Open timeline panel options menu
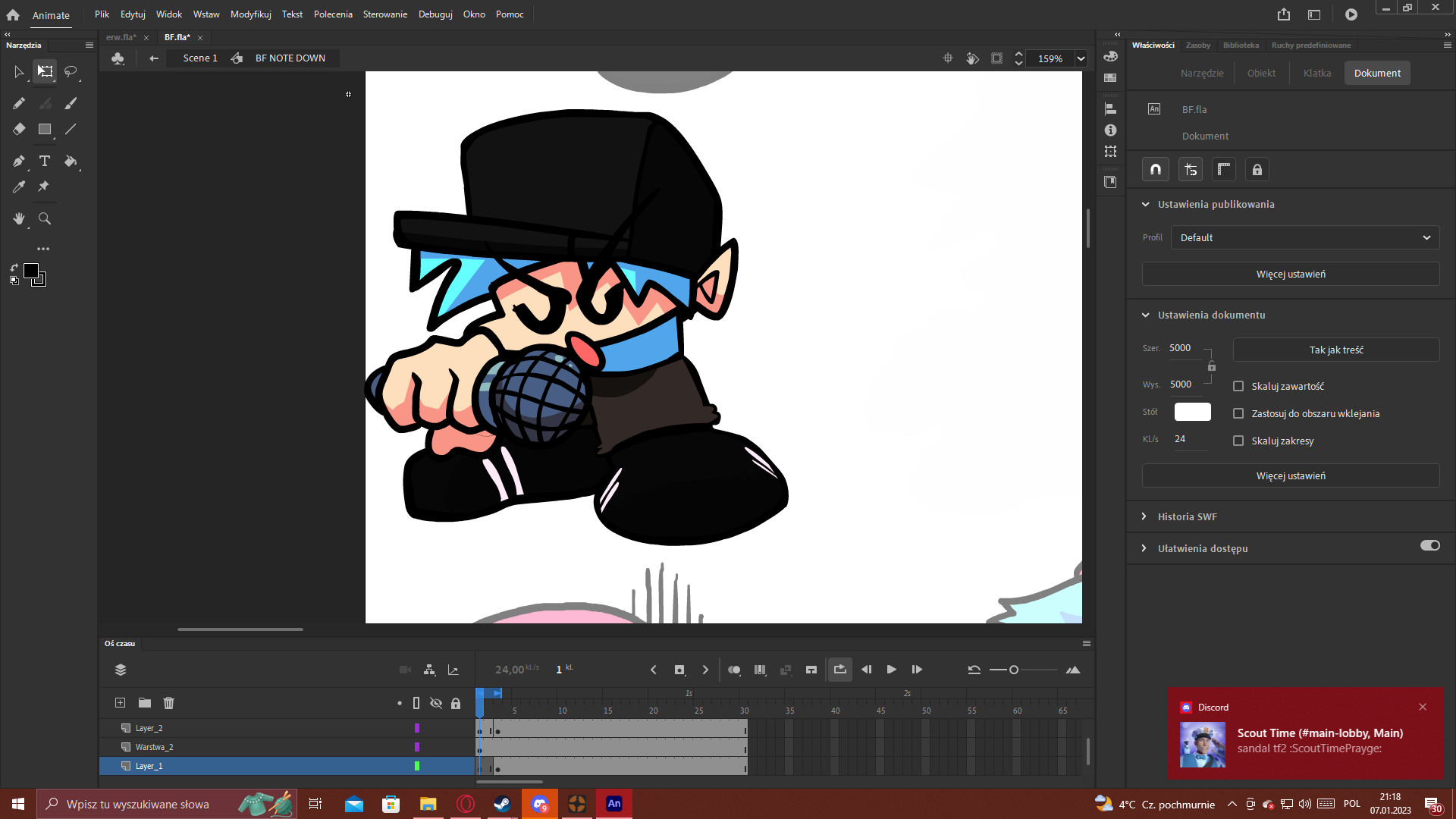 (x=1087, y=644)
